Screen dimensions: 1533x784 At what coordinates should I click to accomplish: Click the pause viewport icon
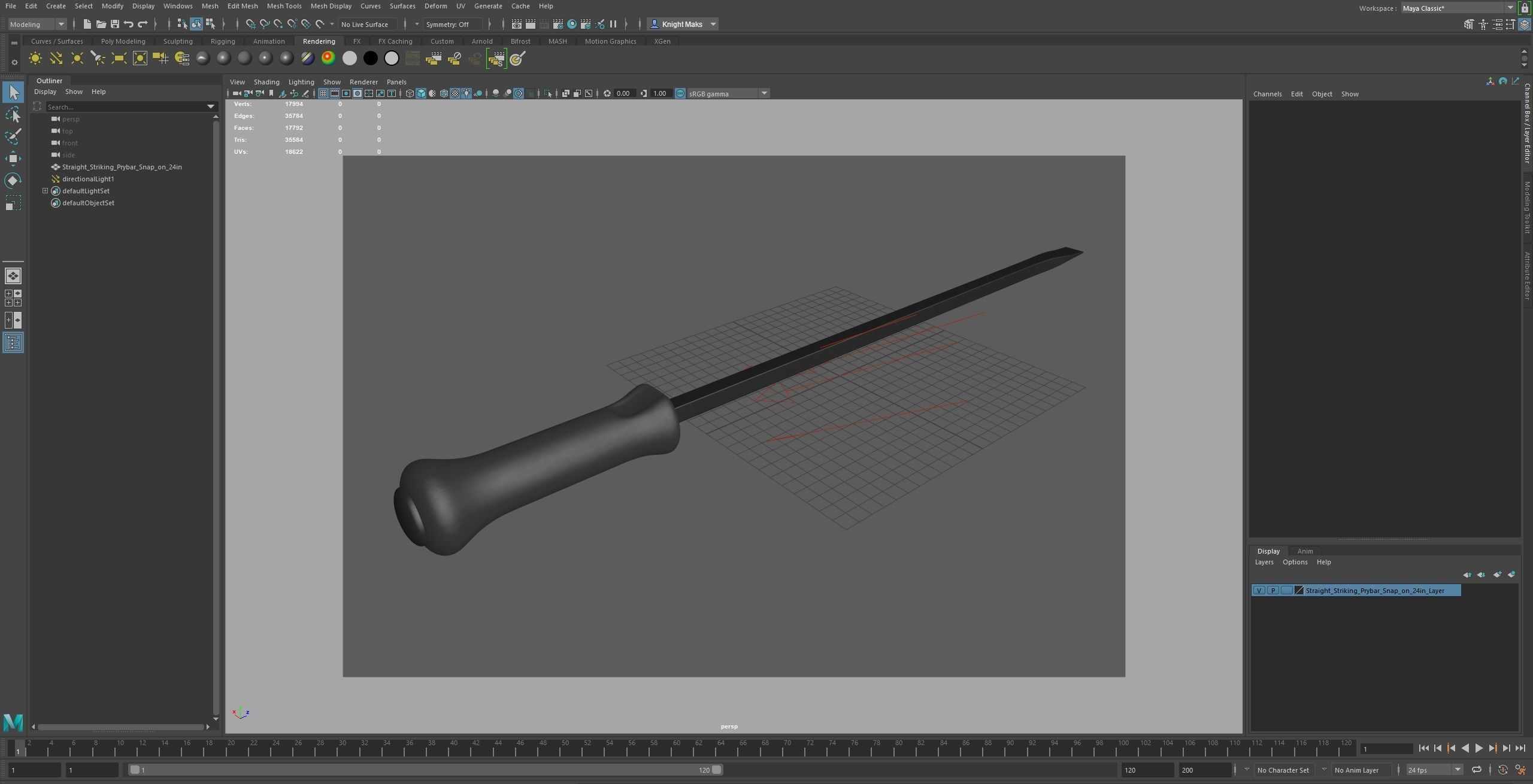point(613,24)
